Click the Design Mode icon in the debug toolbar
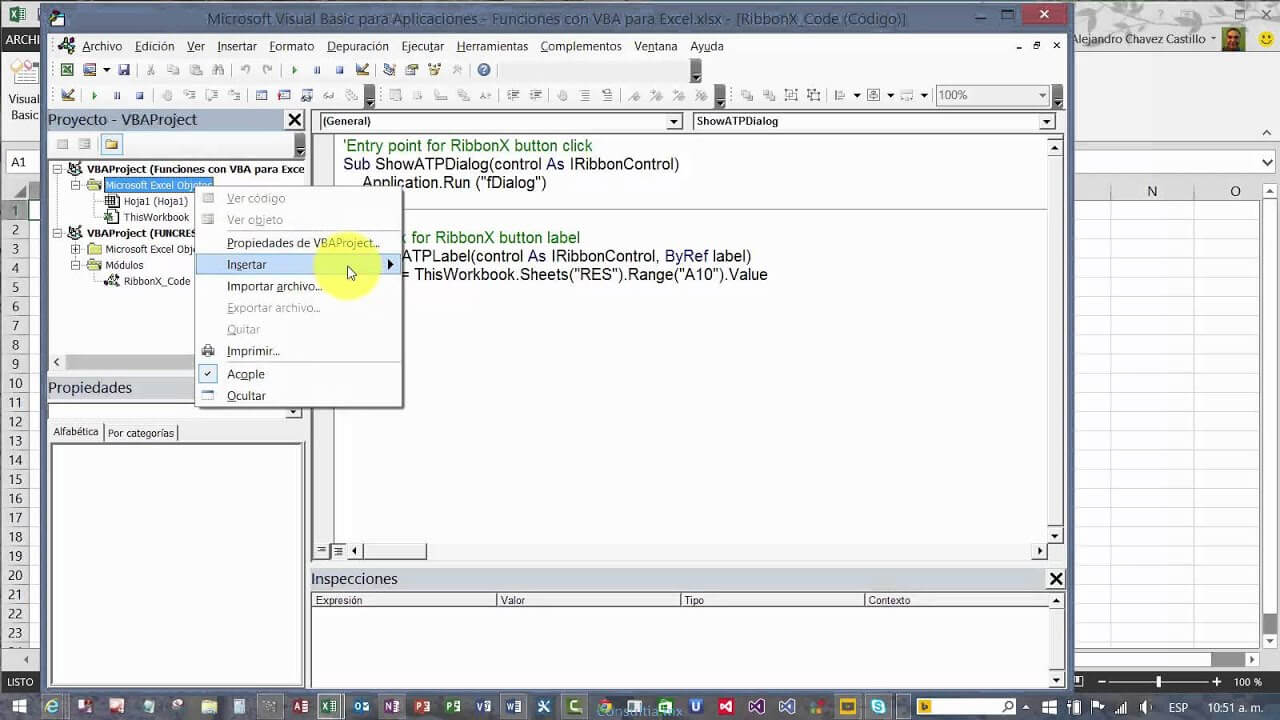 [x=68, y=95]
